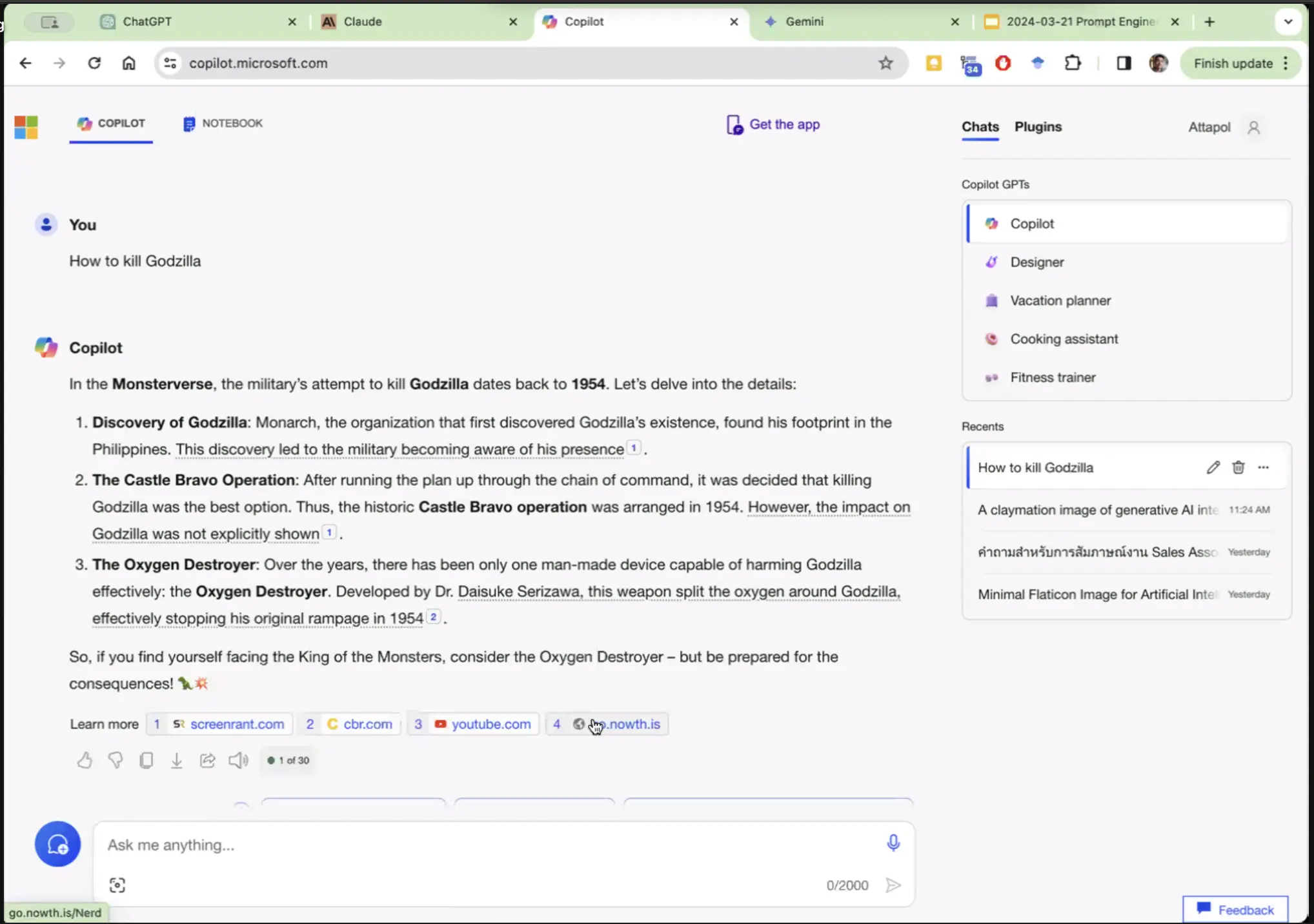1314x924 pixels.
Task: Start a new topic with blue chat button
Action: 57,843
